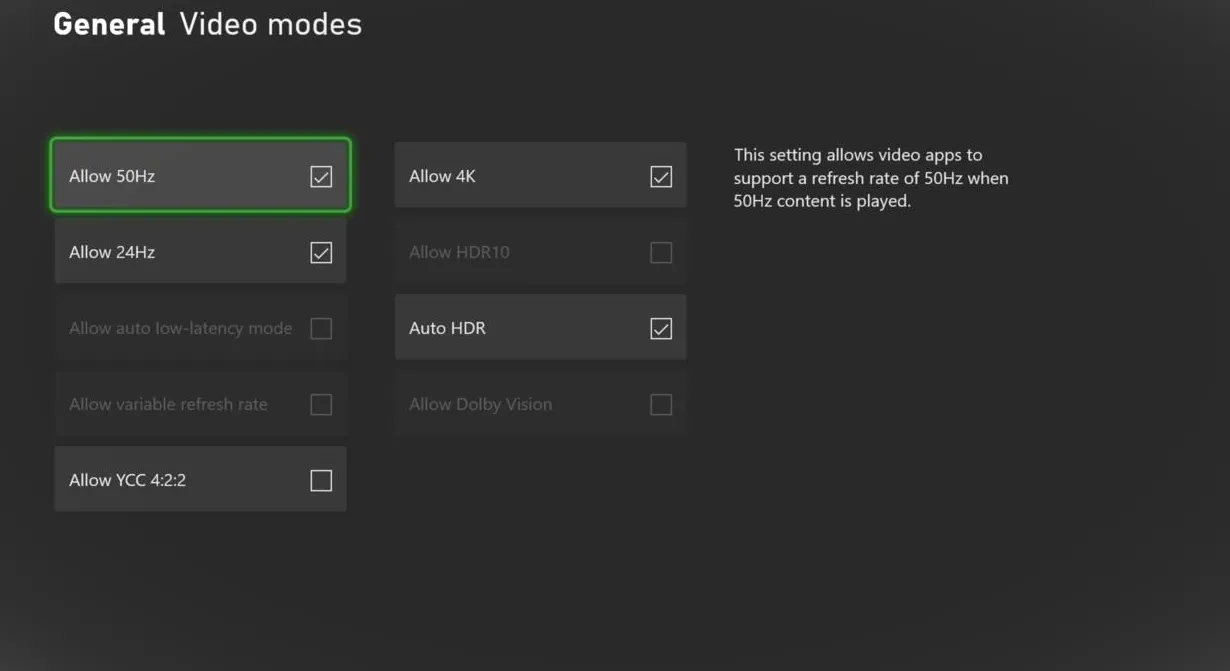Click the 50Hz setting description text
Image resolution: width=1230 pixels, height=671 pixels.
coord(870,178)
